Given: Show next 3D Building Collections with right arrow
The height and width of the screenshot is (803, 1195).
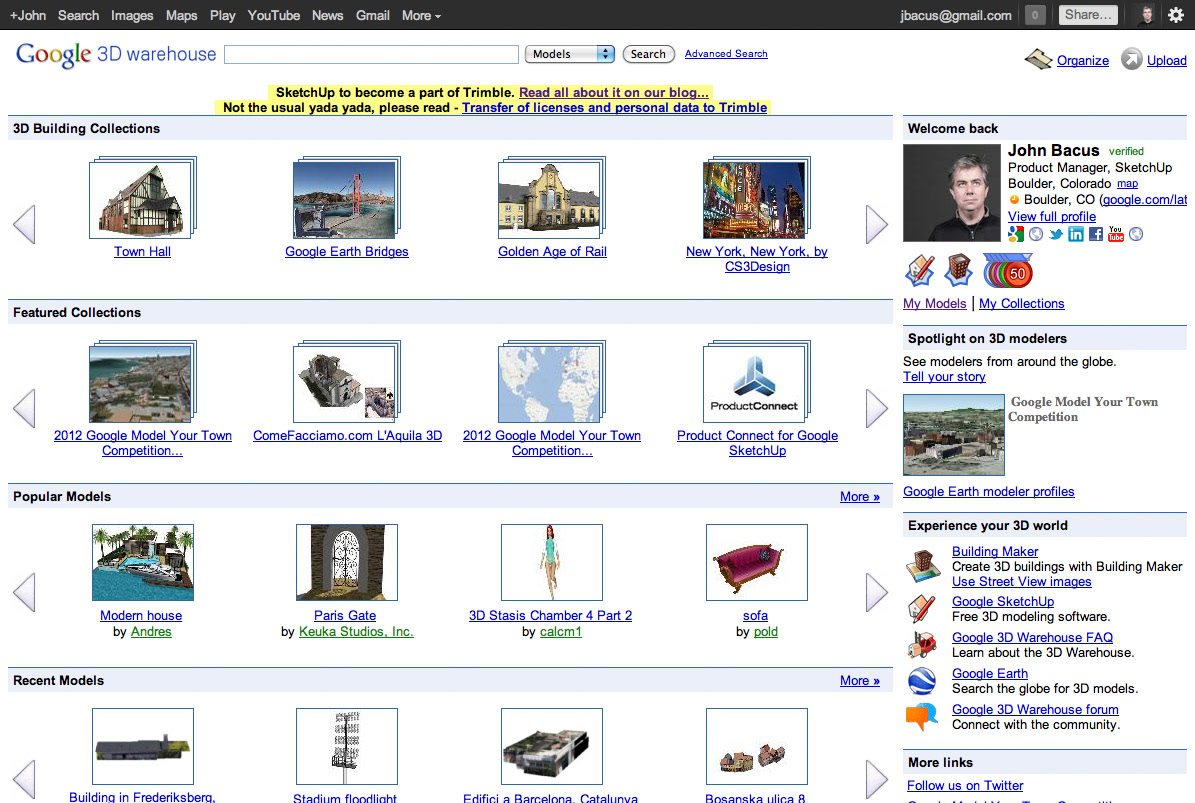Looking at the screenshot, I should tap(876, 225).
